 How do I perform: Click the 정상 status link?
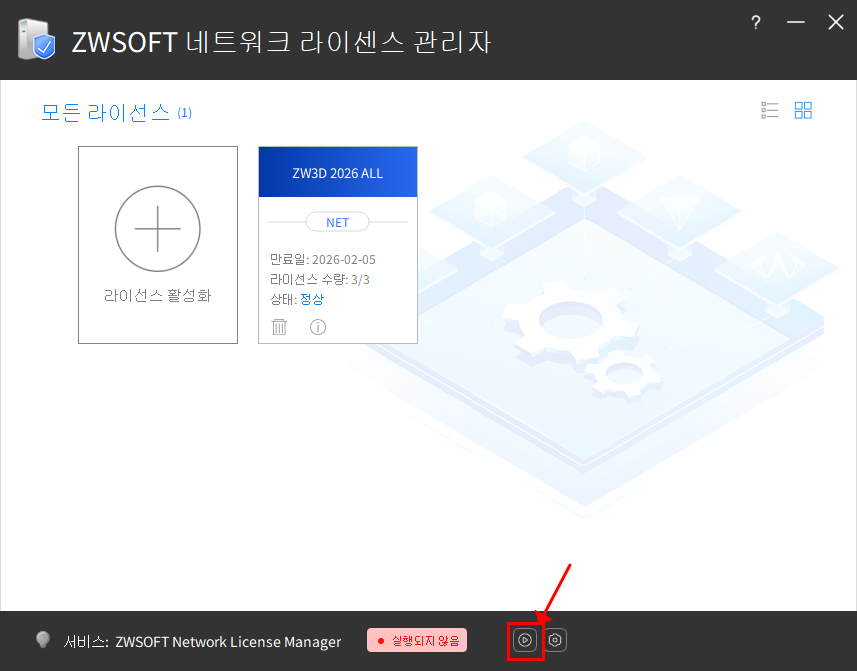pos(311,298)
